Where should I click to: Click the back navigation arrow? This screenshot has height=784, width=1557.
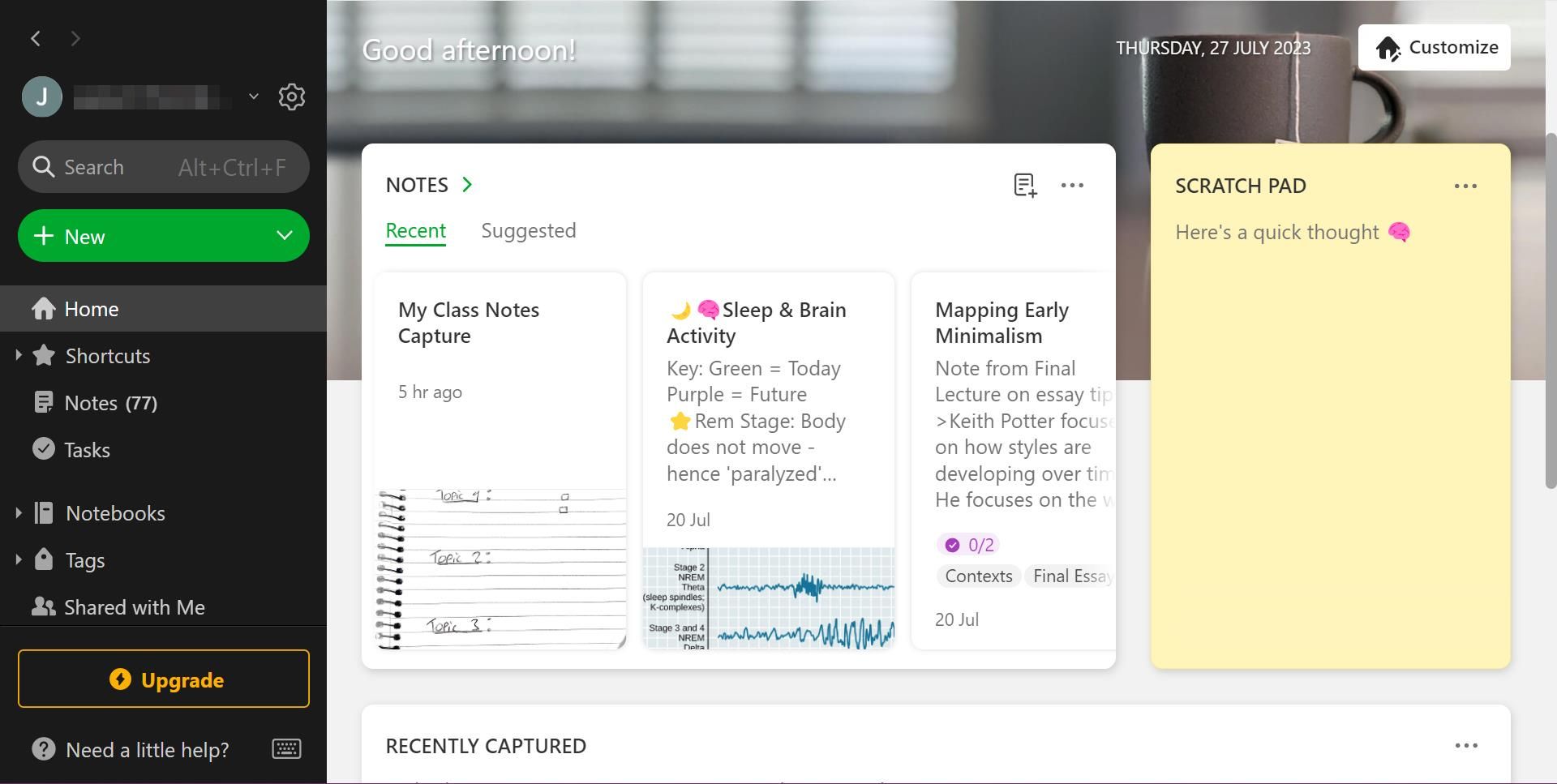(x=36, y=38)
